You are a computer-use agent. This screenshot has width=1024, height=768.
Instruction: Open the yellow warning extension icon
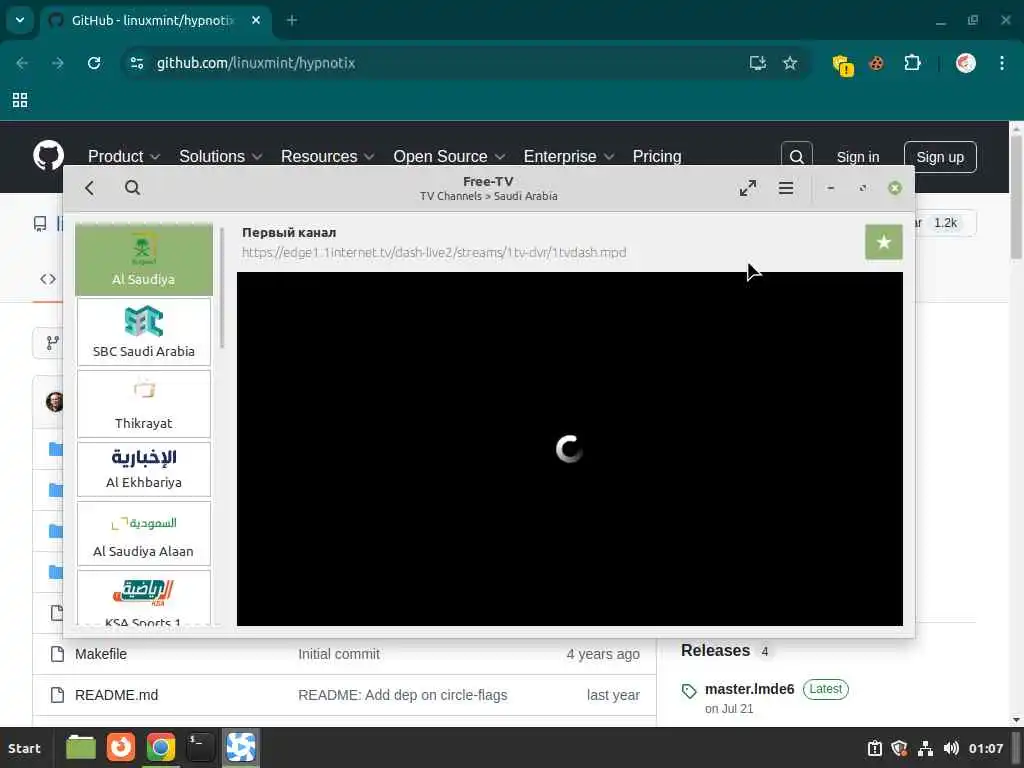click(x=842, y=64)
